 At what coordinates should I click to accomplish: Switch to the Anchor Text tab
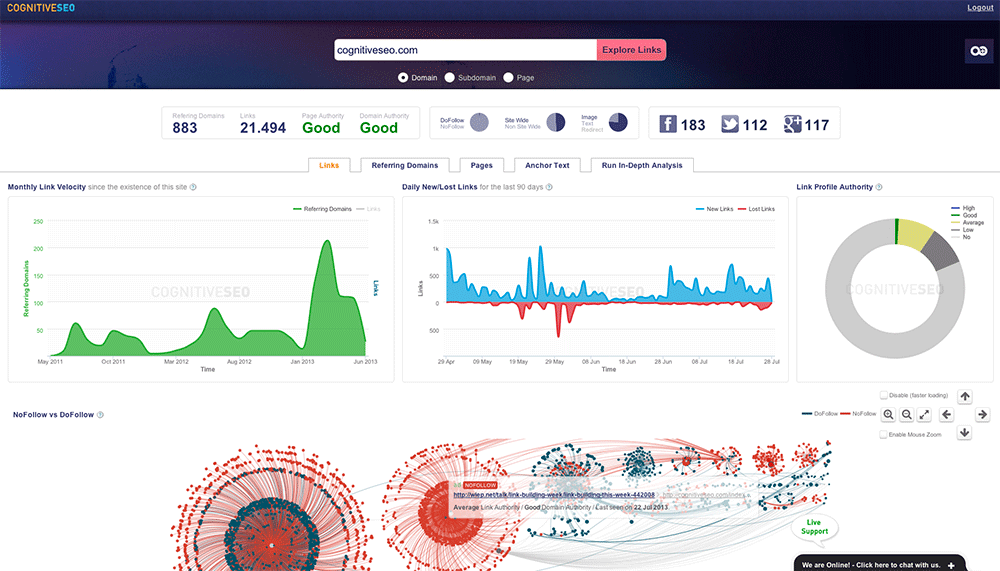click(547, 165)
